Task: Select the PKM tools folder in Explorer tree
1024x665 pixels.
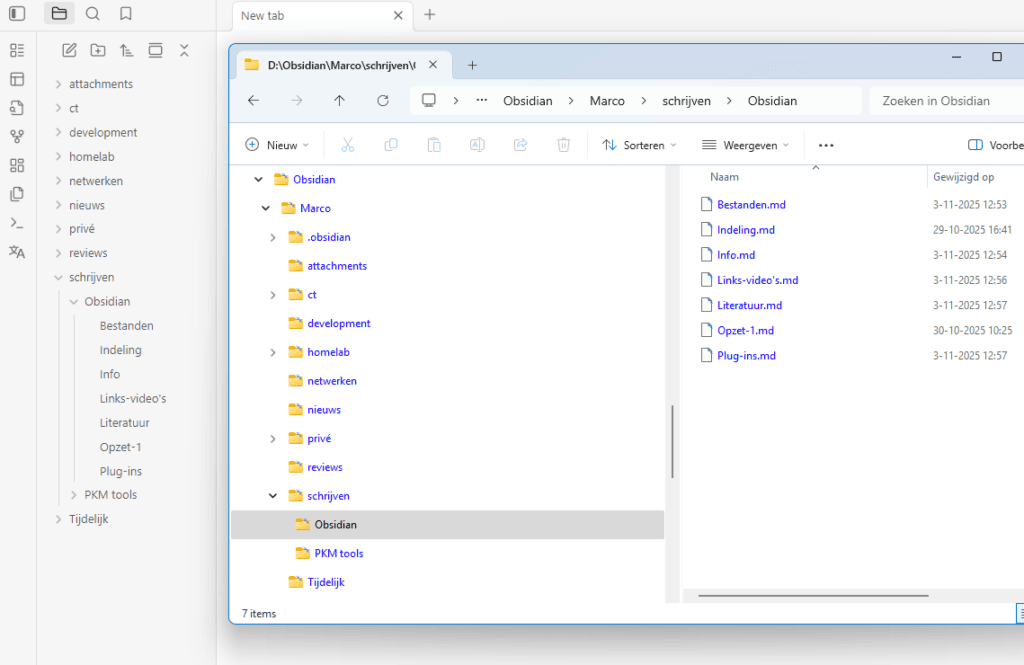Action: point(338,553)
